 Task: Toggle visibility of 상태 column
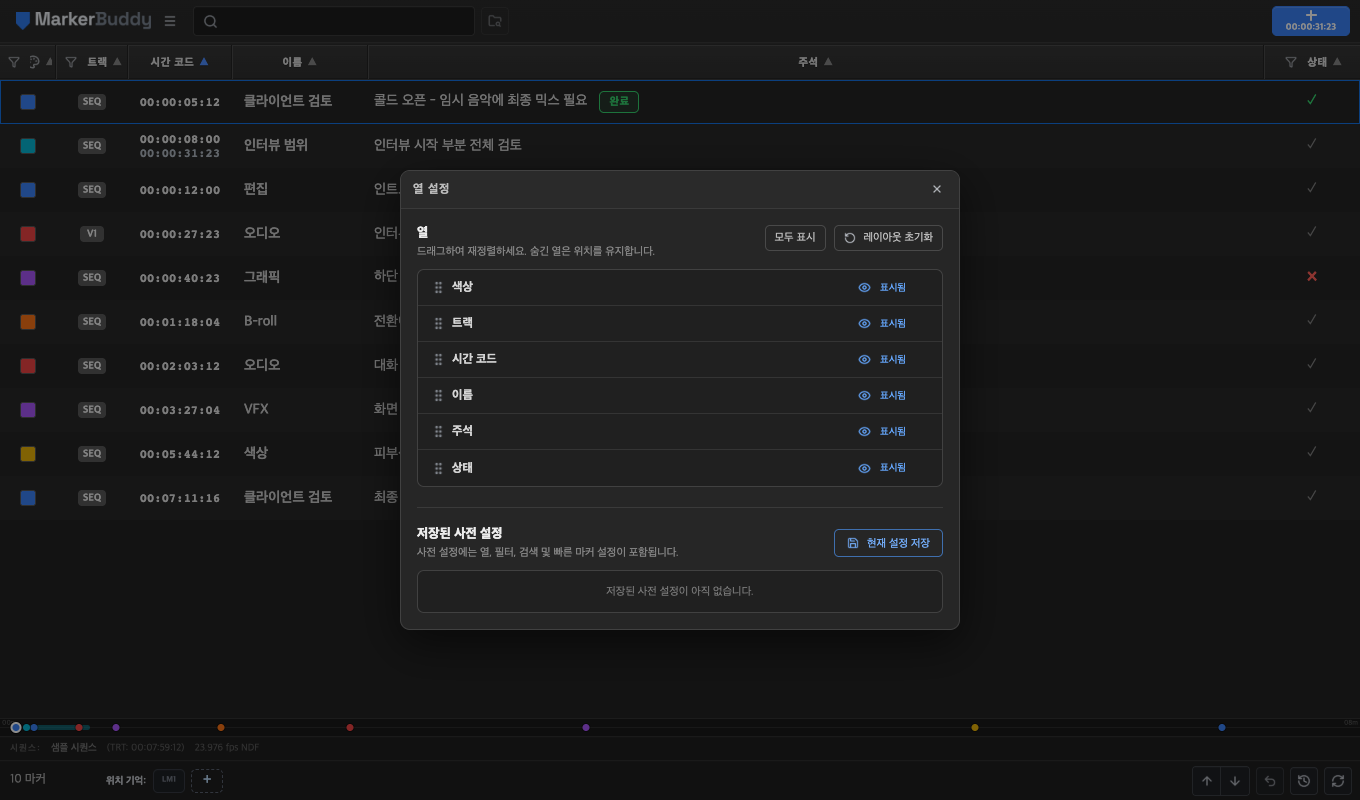(x=882, y=467)
